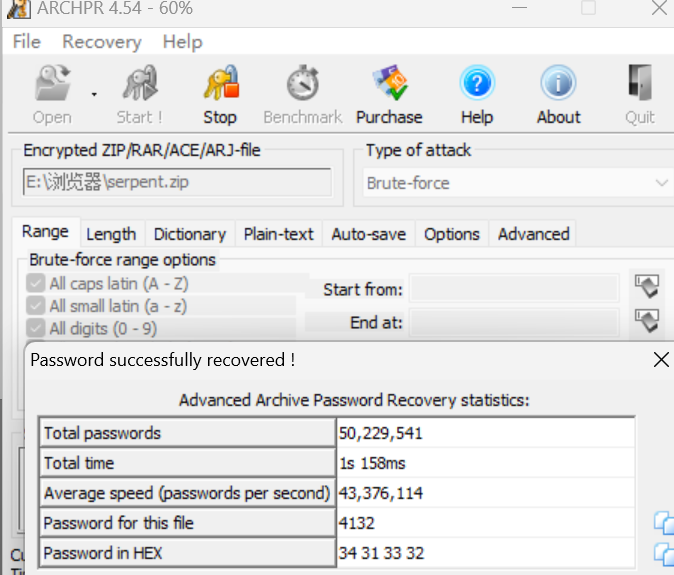This screenshot has width=674, height=575.
Task: Toggle All small latin (a - z) checkbox
Action: [x=36, y=306]
